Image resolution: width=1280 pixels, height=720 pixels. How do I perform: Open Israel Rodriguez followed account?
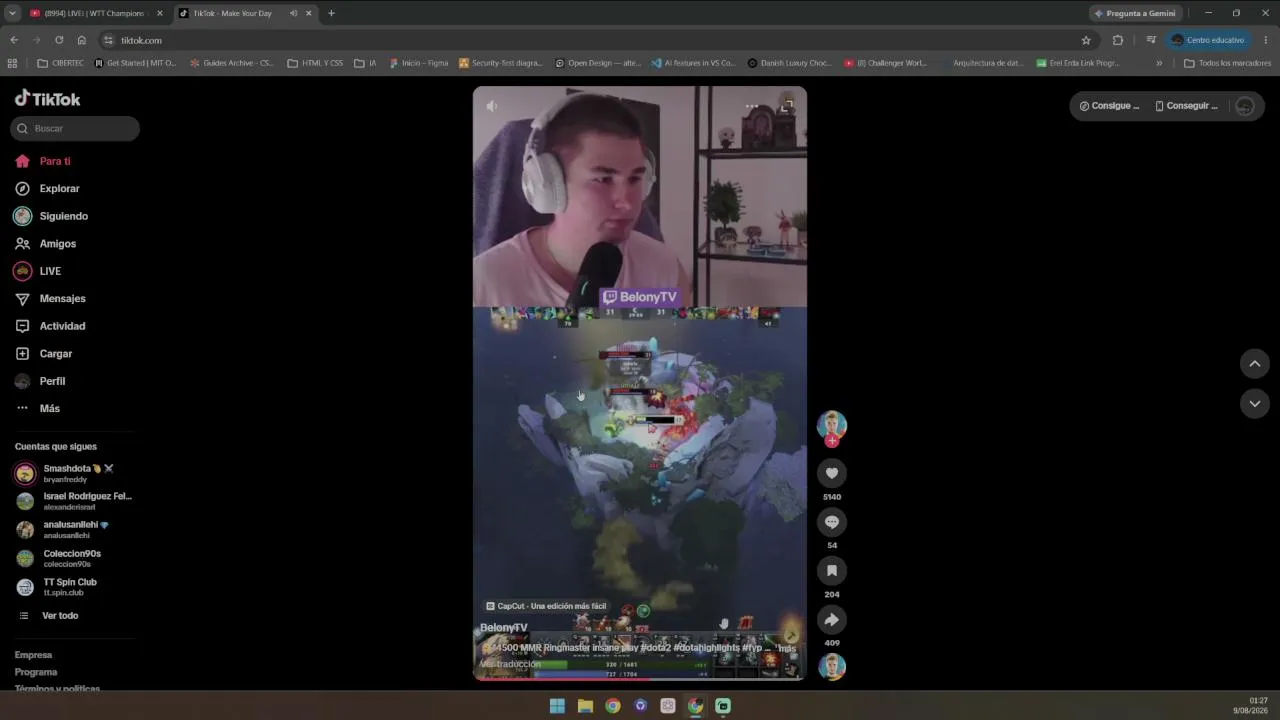74,501
